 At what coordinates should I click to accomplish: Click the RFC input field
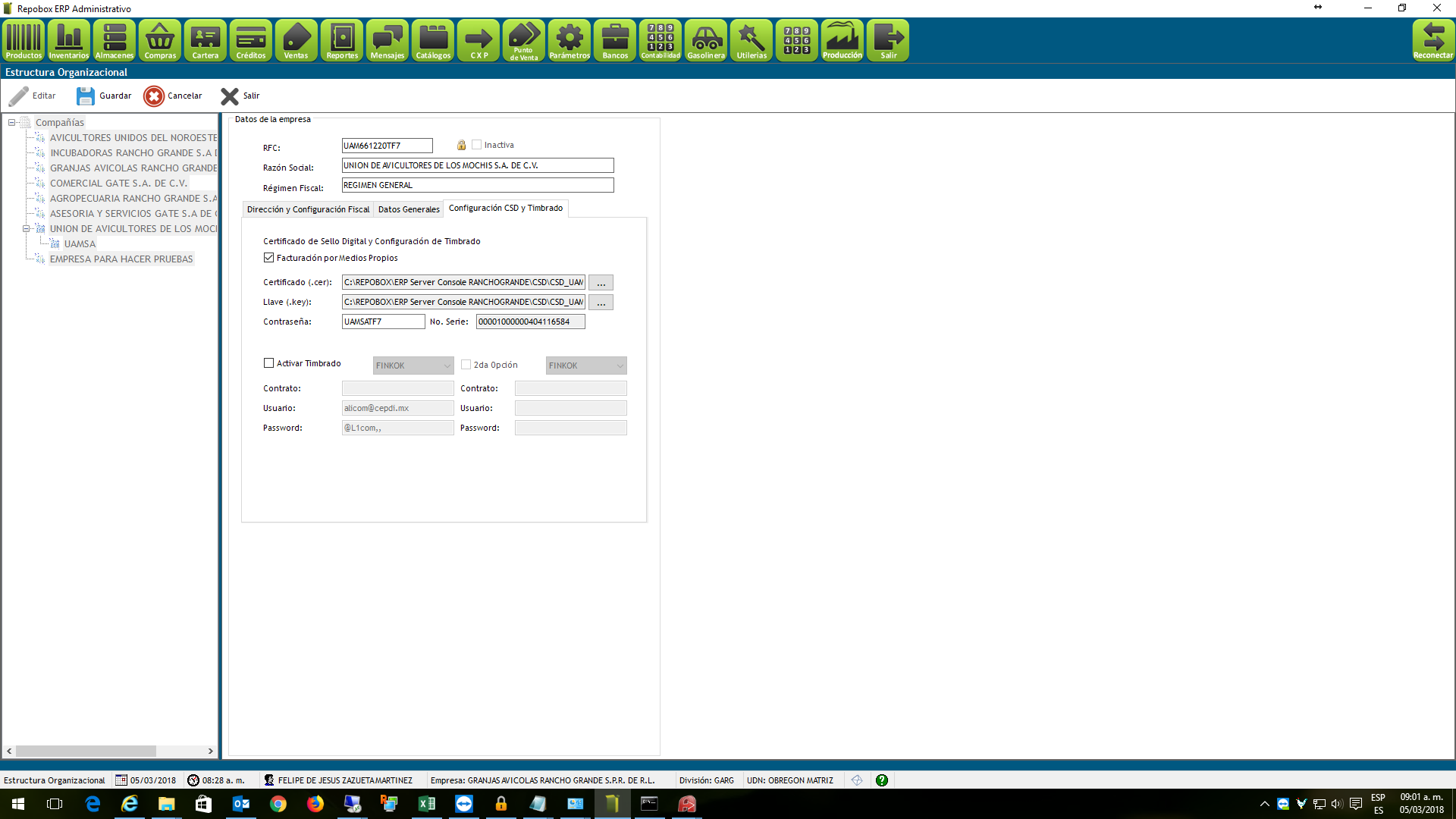[x=387, y=146]
